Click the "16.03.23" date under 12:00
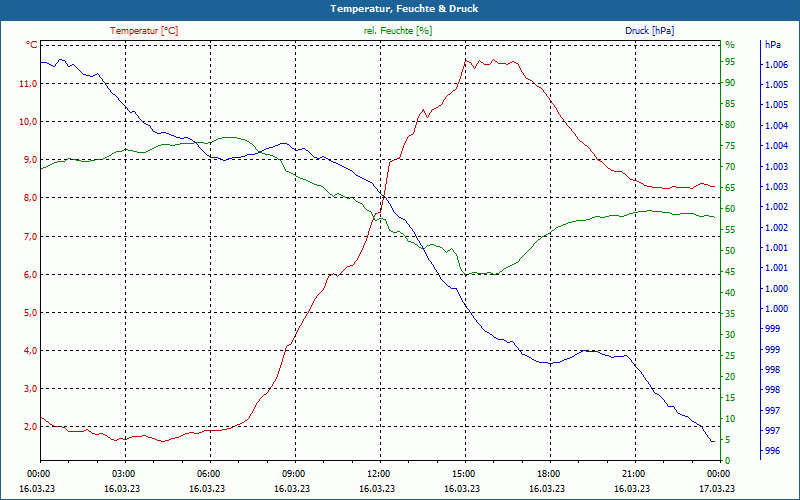 (x=377, y=488)
